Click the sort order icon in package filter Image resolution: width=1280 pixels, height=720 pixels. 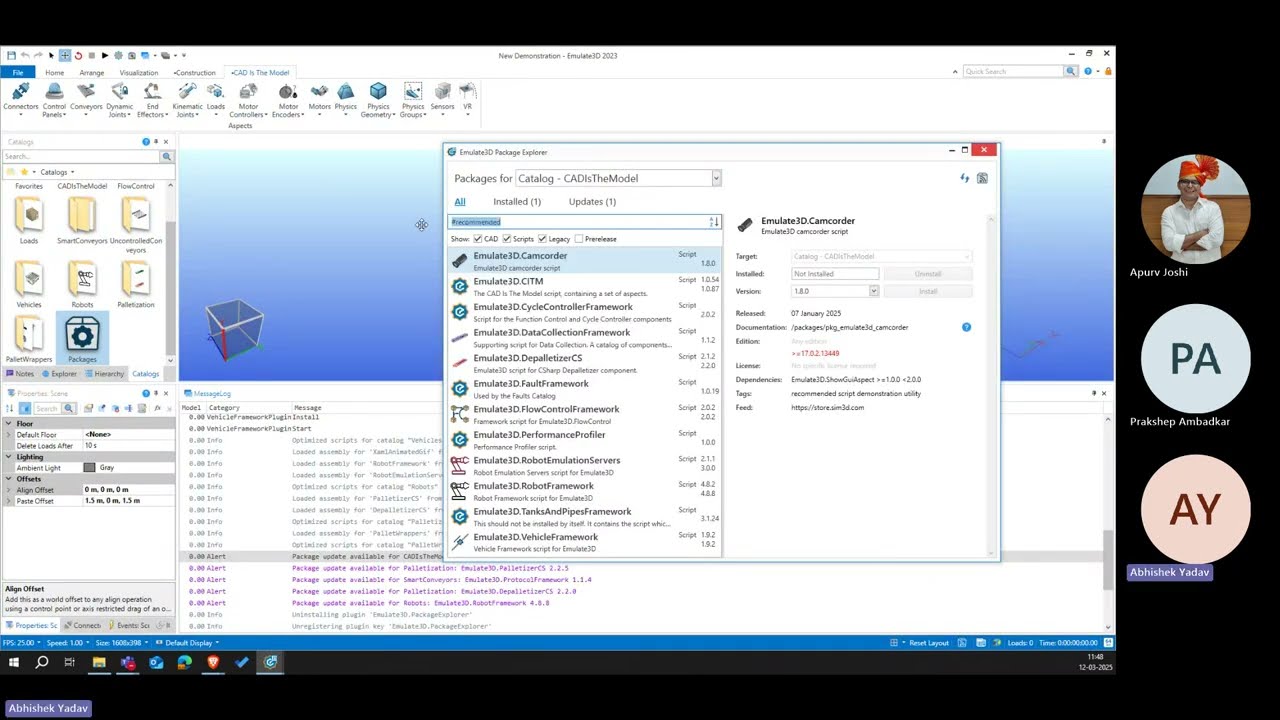[x=714, y=222]
